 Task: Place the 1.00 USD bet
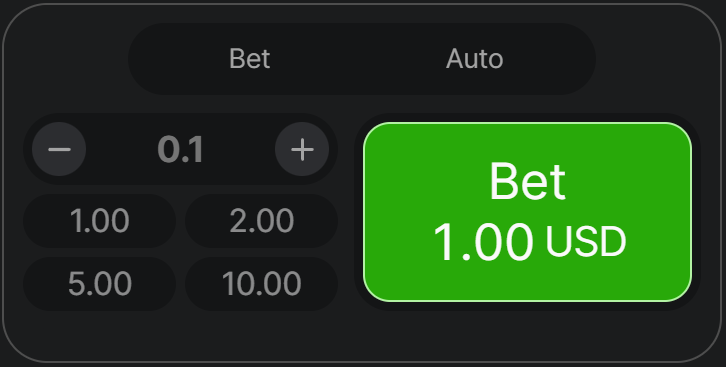click(527, 212)
